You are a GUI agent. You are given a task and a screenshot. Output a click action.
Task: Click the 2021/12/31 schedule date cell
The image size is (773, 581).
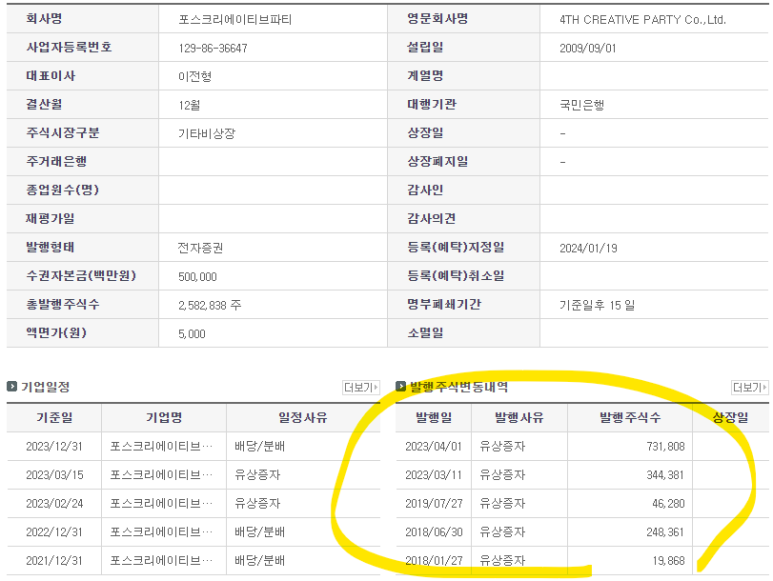point(54,561)
